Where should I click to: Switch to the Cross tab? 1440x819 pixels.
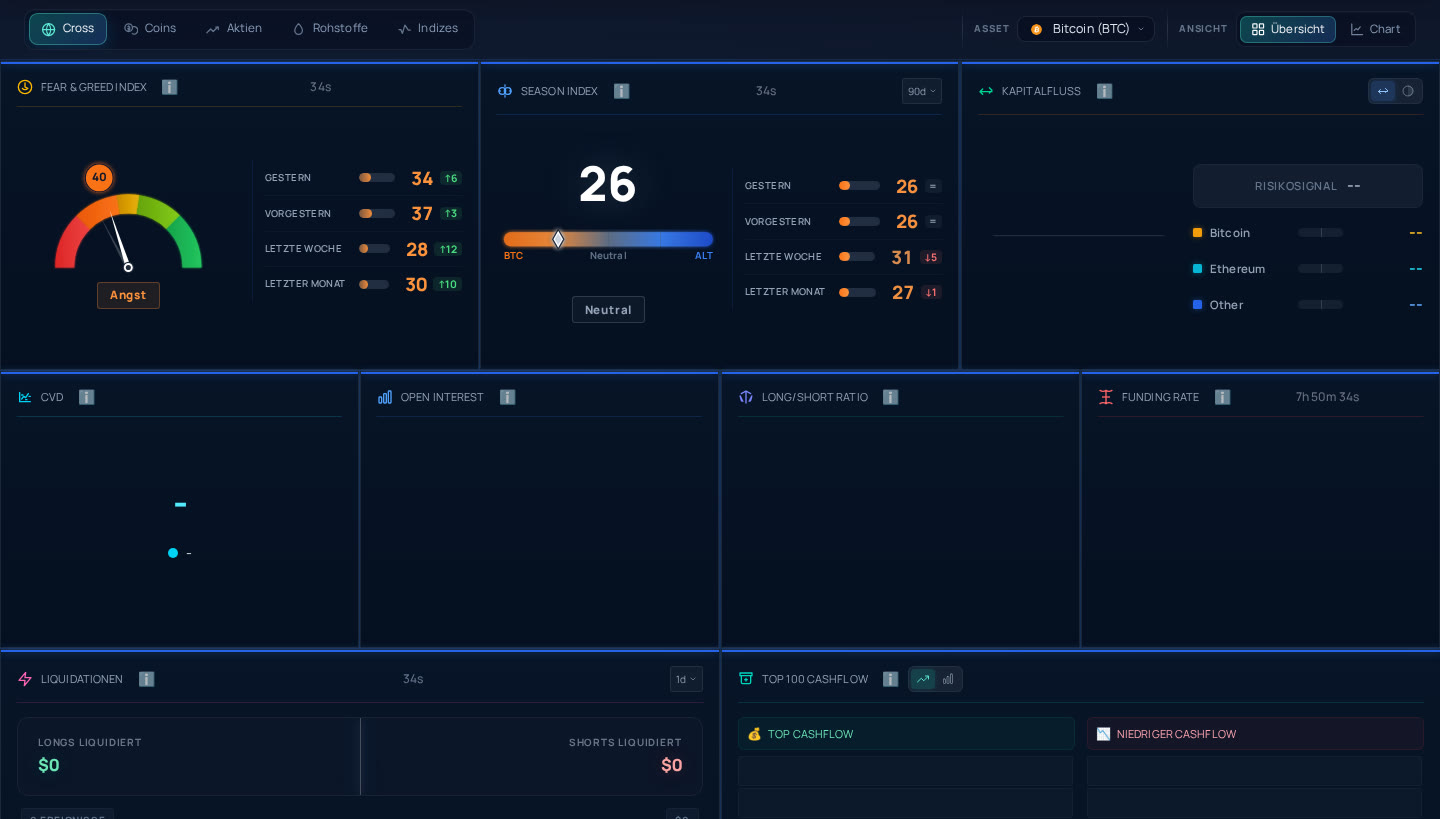click(68, 29)
